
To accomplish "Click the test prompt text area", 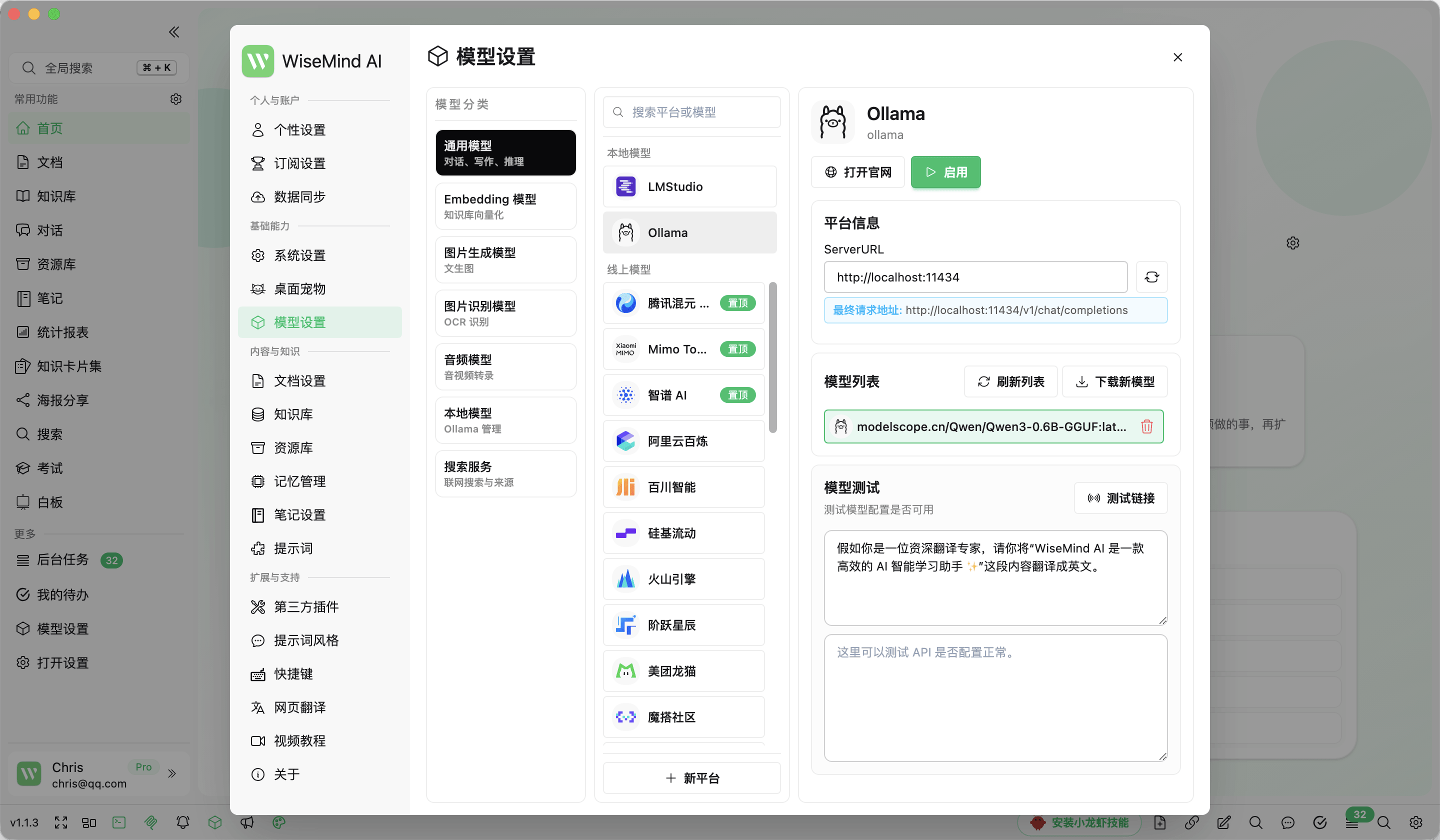I will pyautogui.click(x=995, y=577).
